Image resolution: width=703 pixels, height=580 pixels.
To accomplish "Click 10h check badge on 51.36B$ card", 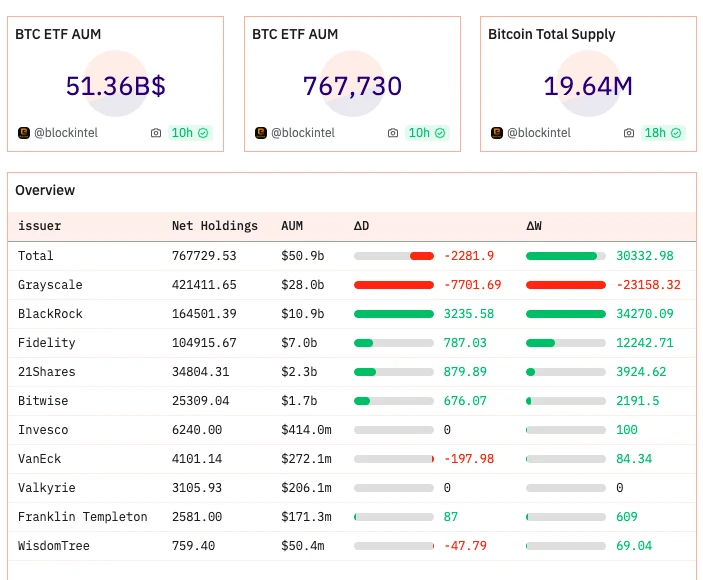I will pos(190,133).
